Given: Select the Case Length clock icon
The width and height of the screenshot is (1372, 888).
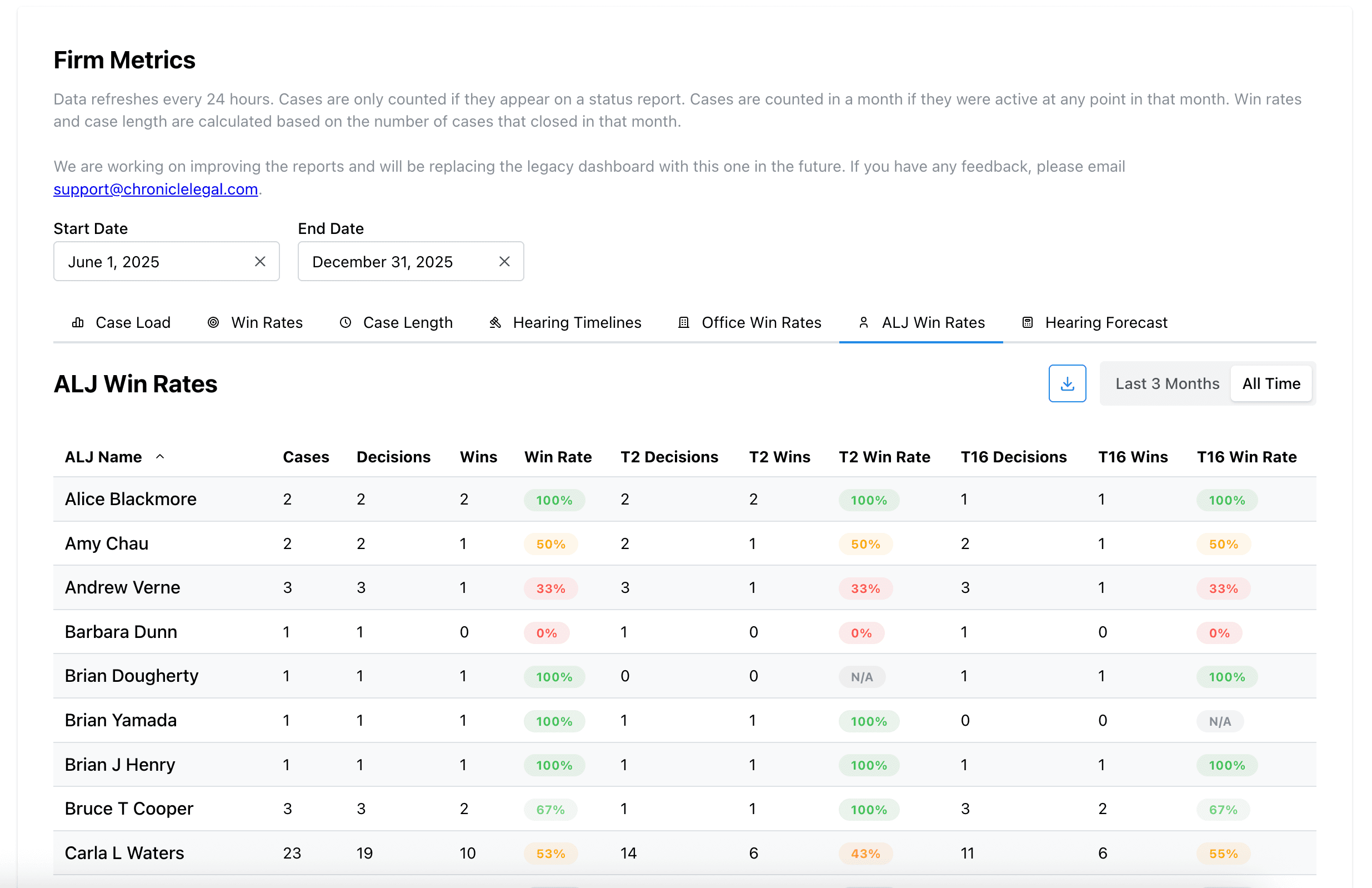Looking at the screenshot, I should [x=345, y=322].
